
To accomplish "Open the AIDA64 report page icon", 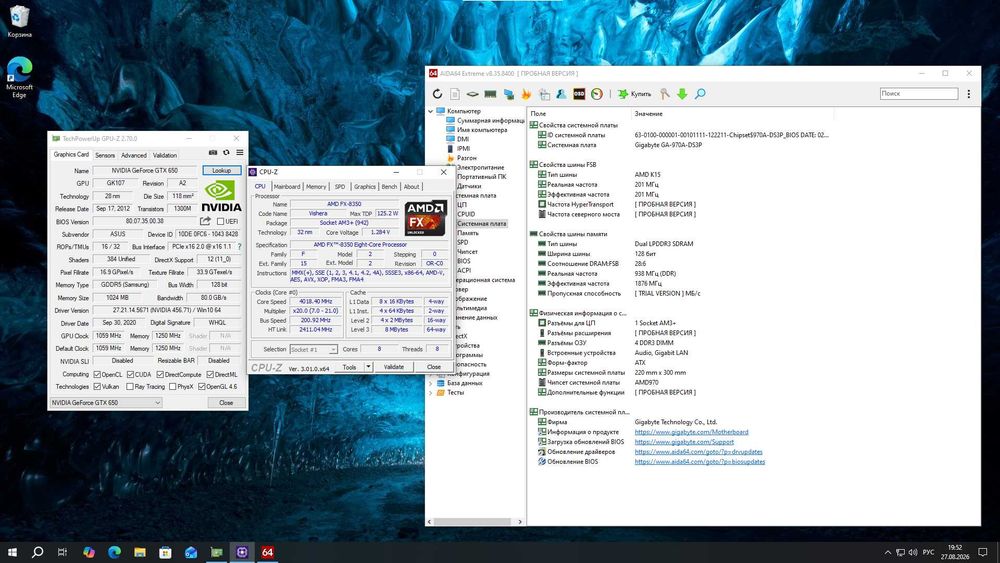I will tap(455, 94).
